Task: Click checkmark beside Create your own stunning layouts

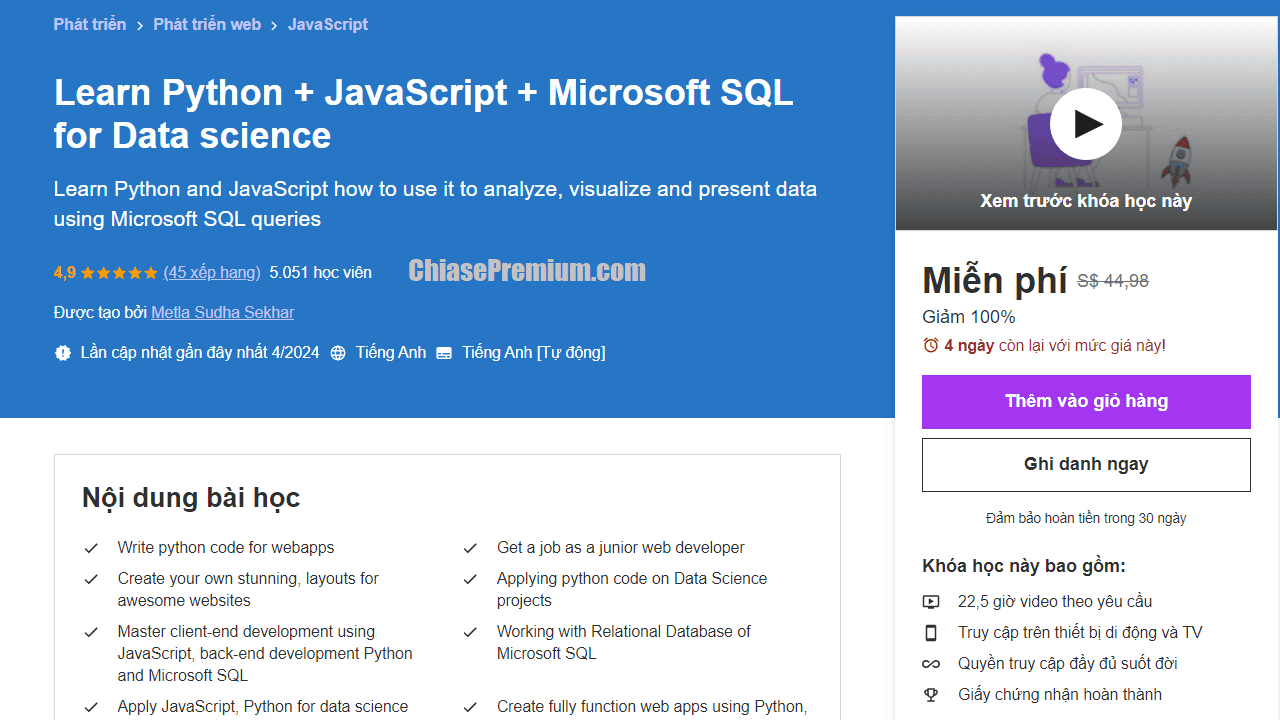Action: click(91, 579)
